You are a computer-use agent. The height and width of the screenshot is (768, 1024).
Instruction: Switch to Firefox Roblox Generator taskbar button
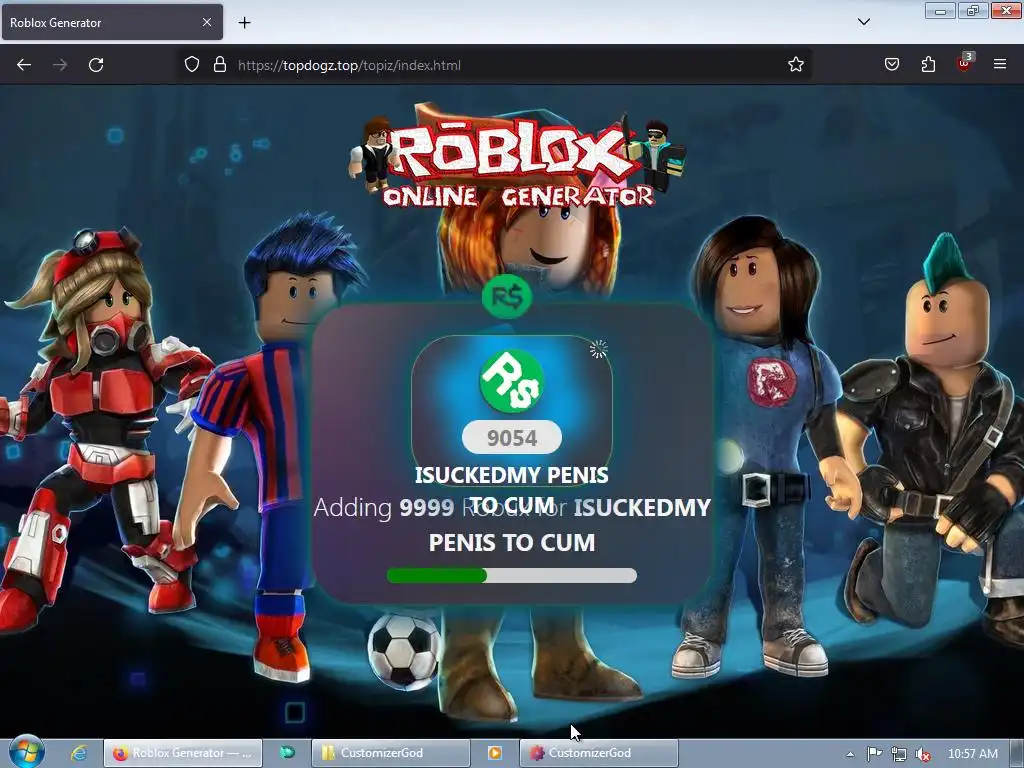(x=183, y=753)
